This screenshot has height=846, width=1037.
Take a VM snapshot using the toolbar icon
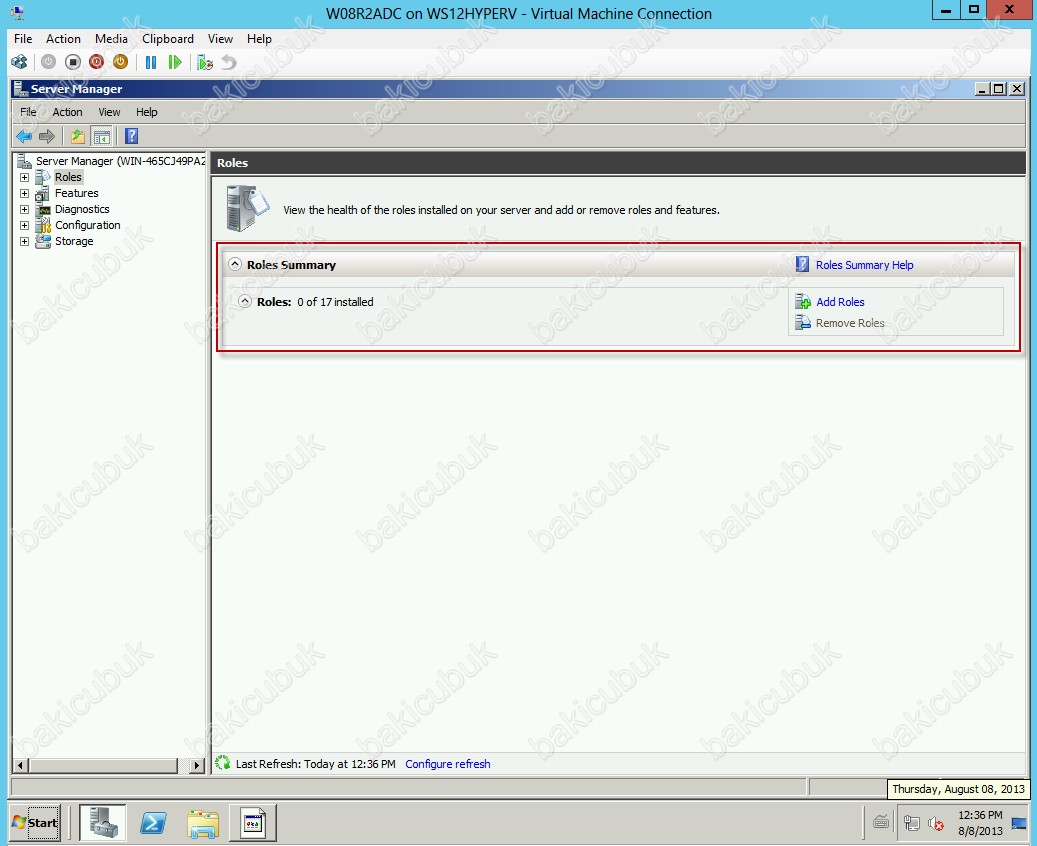coord(205,62)
